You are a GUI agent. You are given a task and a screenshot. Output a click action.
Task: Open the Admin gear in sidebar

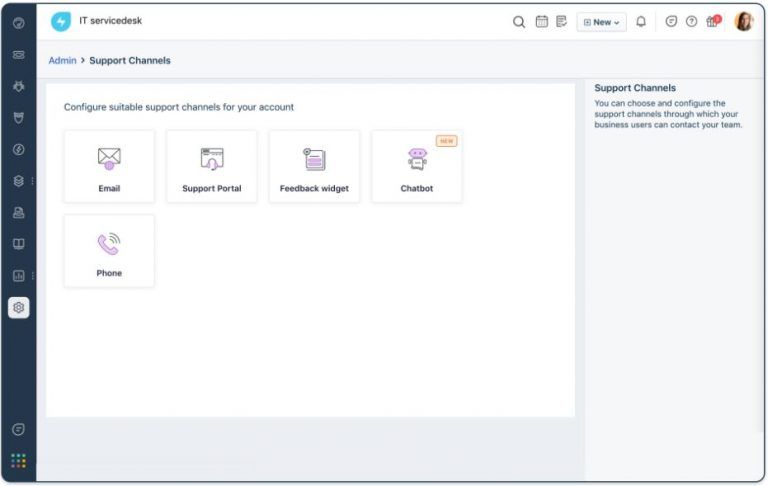click(18, 308)
